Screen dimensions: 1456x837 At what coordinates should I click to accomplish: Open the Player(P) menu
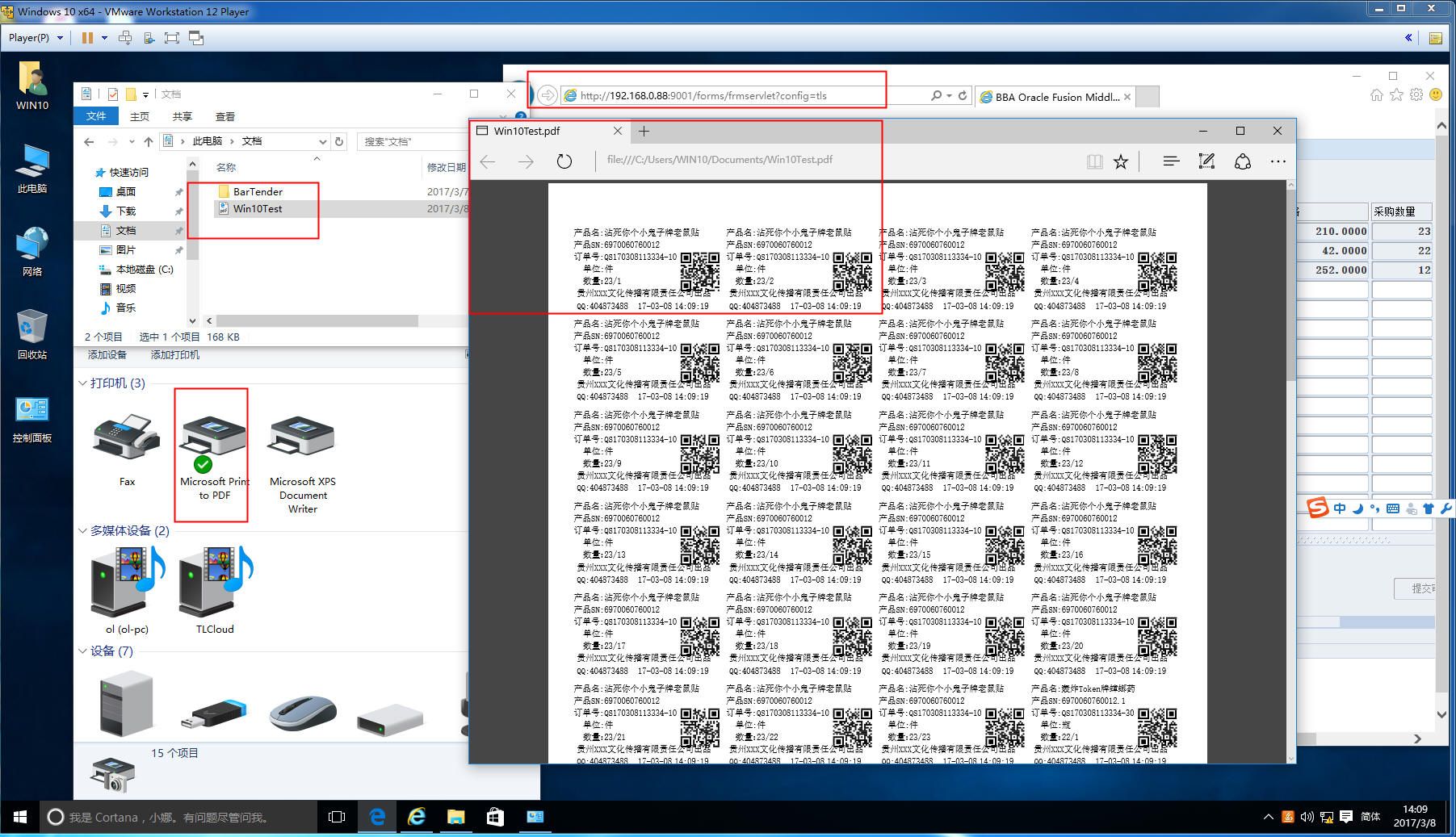(36, 37)
